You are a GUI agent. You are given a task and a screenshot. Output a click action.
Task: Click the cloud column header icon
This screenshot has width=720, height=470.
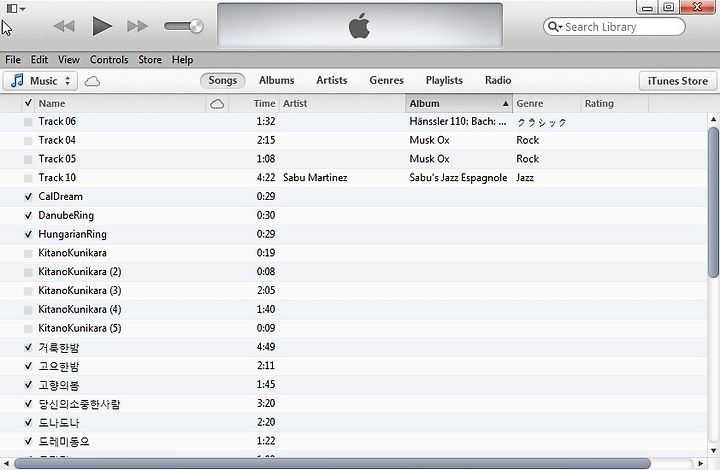point(217,104)
